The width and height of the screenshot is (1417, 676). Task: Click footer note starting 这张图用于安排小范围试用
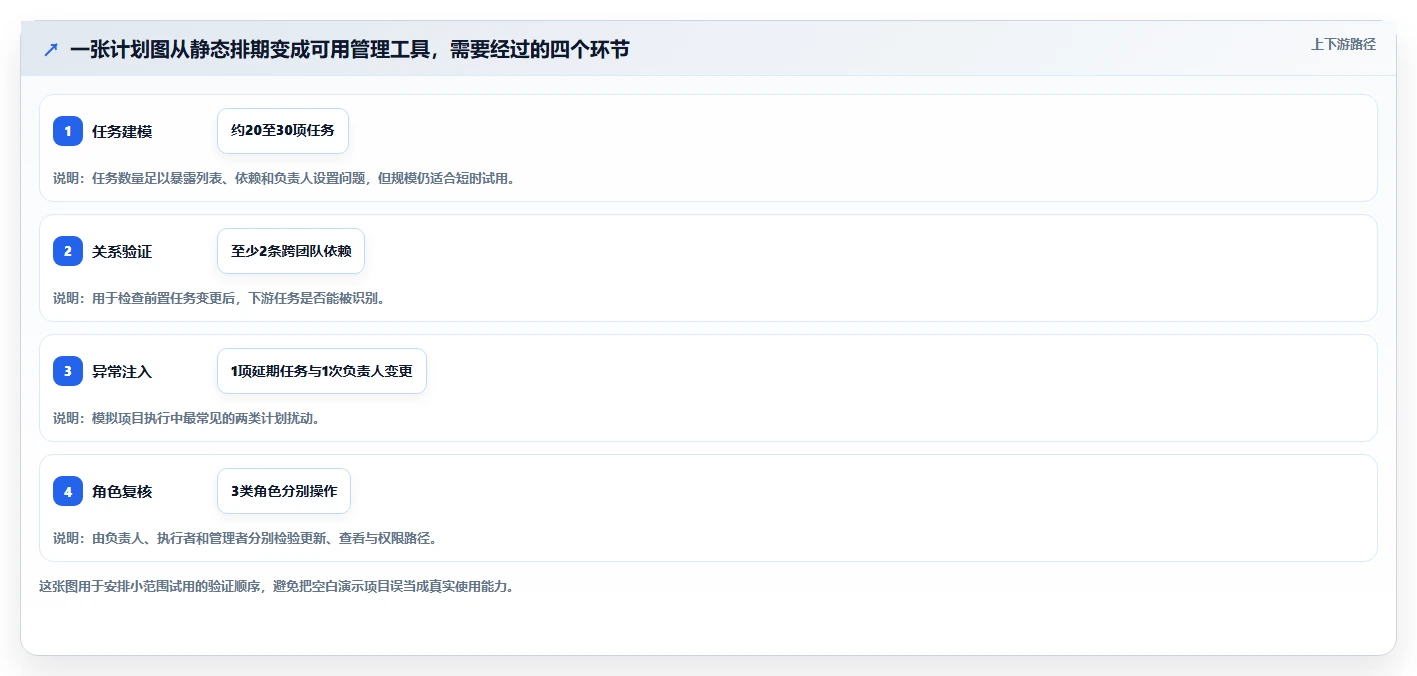point(277,586)
